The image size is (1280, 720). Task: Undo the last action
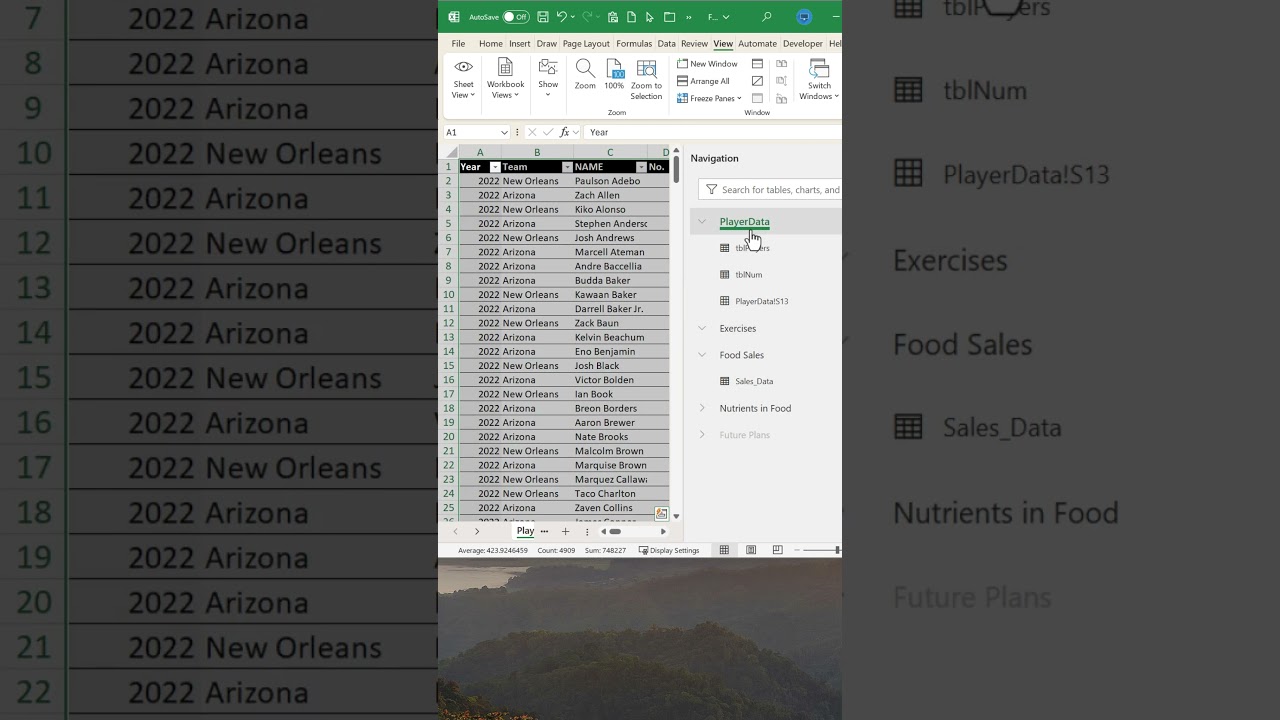tap(561, 17)
